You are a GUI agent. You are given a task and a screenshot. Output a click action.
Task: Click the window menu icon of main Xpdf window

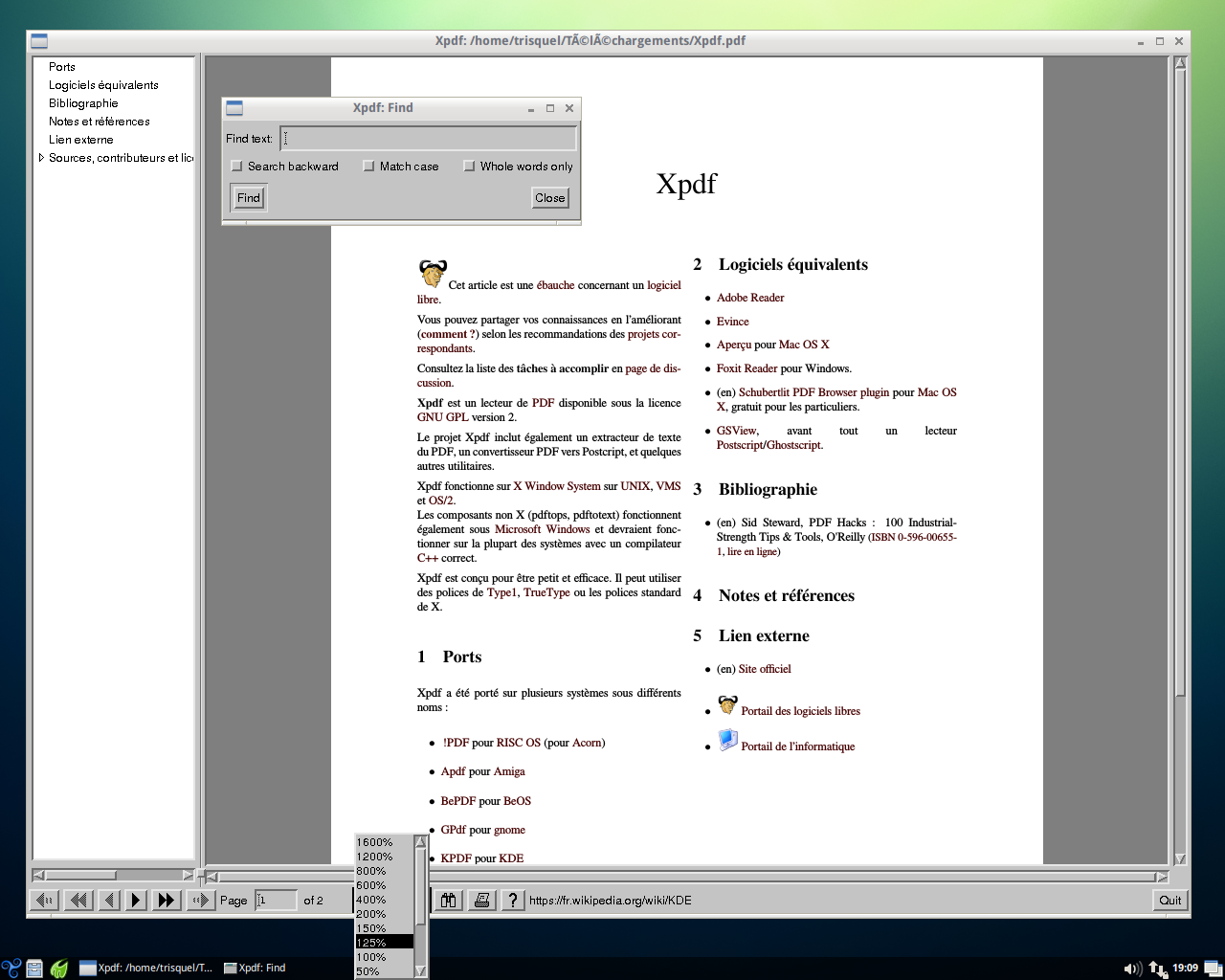39,41
